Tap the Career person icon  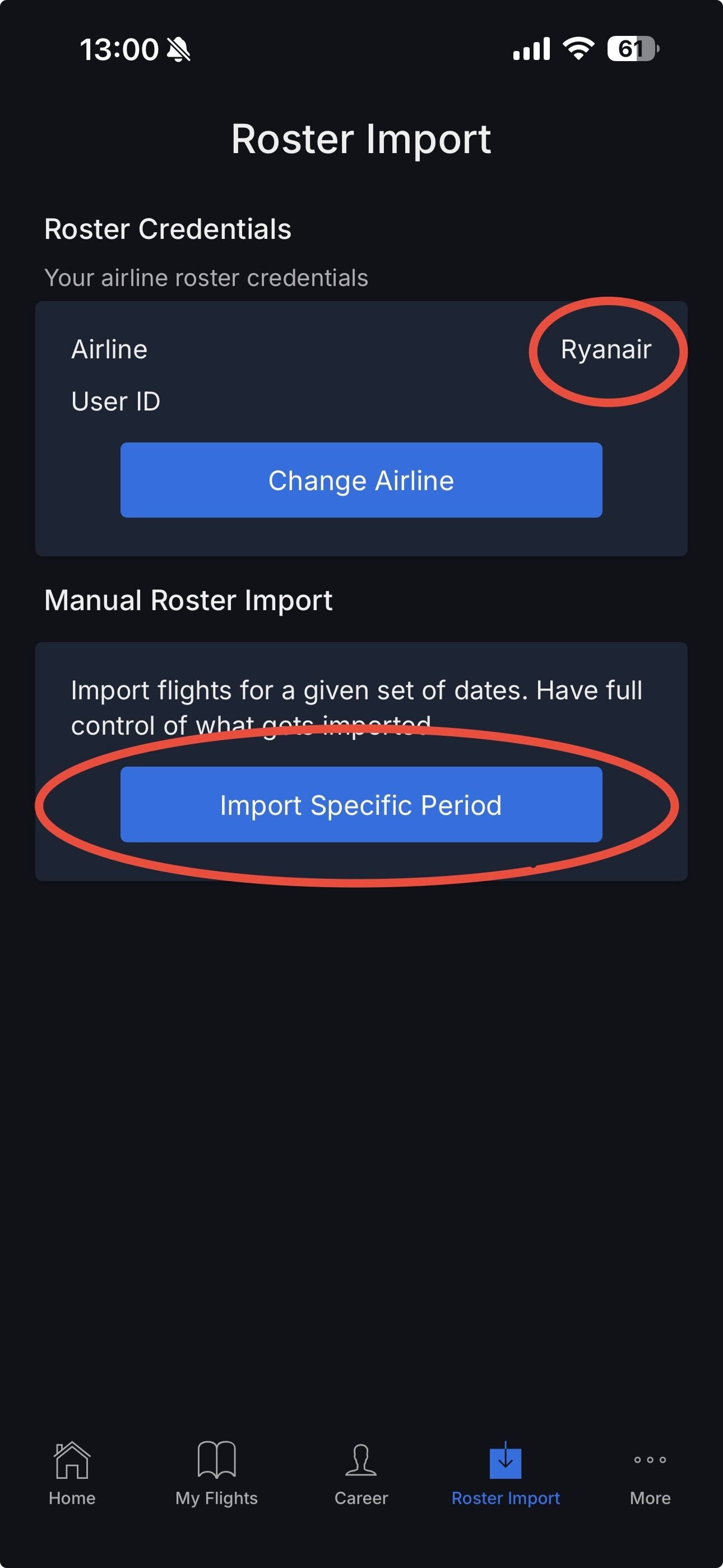[361, 1460]
